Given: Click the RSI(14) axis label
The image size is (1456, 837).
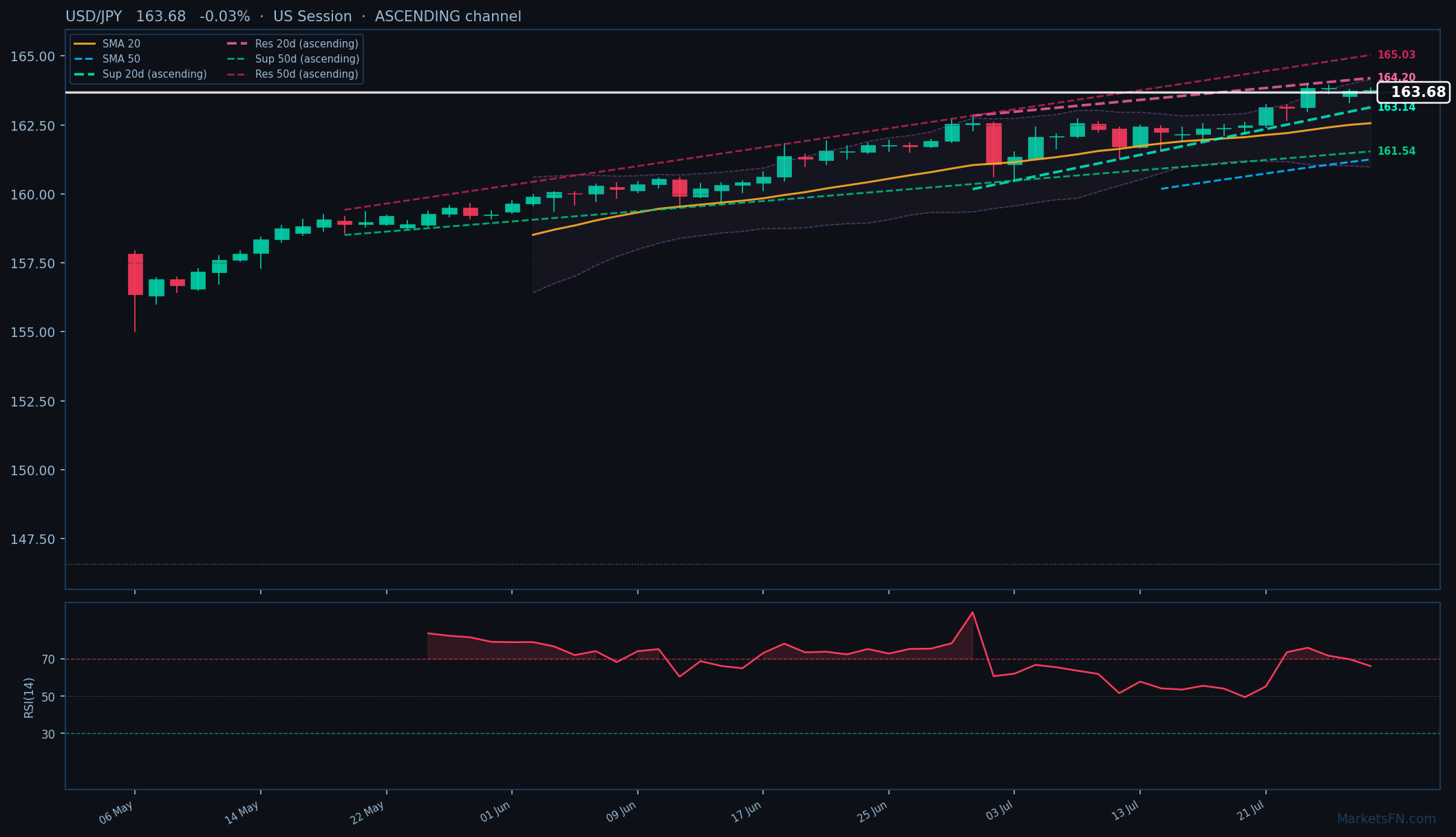Looking at the screenshot, I should point(29,697).
